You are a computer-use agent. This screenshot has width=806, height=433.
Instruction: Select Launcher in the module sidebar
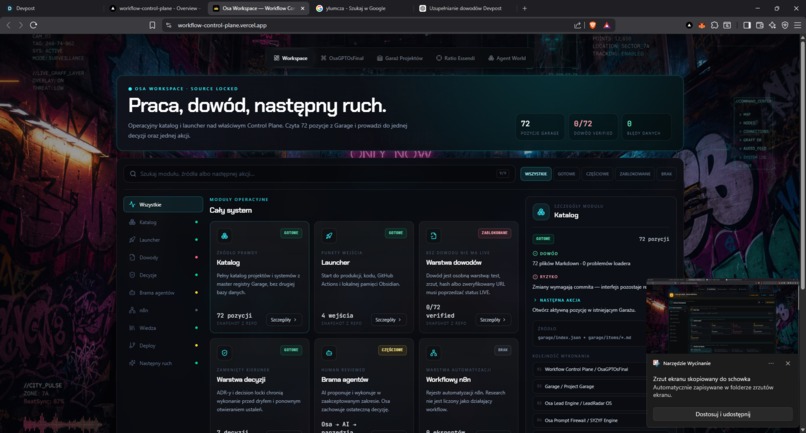pos(163,240)
